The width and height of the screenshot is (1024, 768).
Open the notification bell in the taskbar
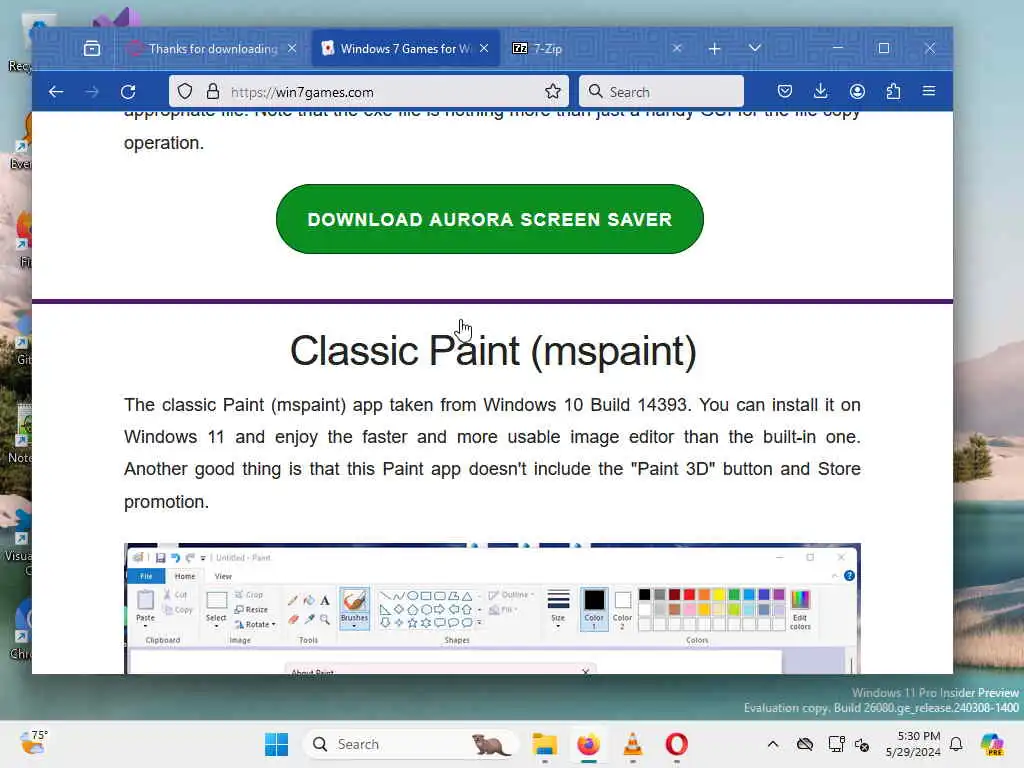pos(956,744)
